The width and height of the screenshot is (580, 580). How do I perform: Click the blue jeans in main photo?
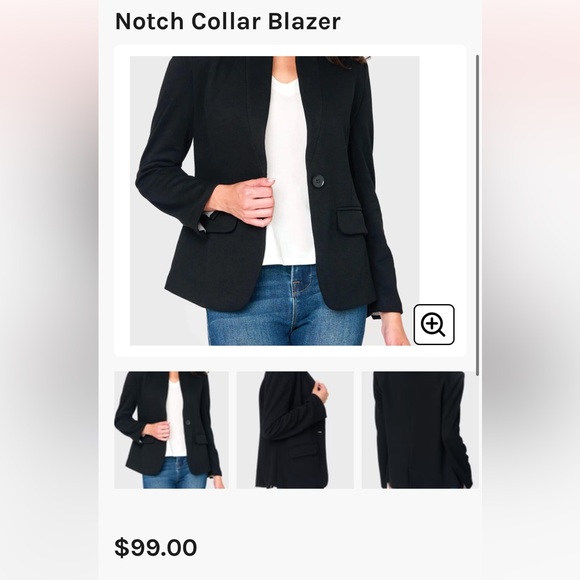point(286,306)
